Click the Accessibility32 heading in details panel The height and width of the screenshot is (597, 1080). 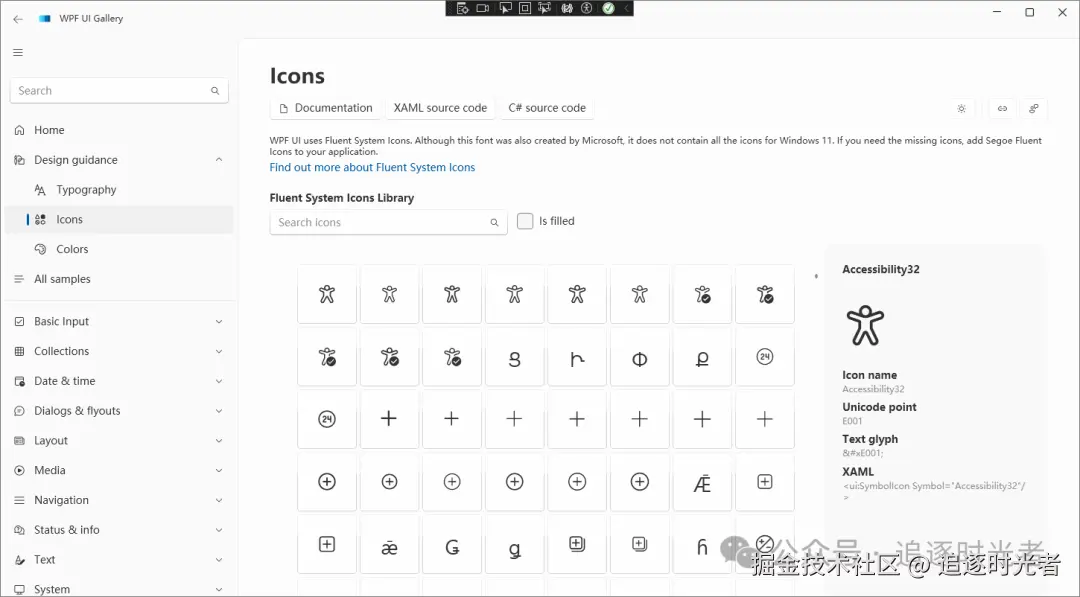pyautogui.click(x=880, y=269)
